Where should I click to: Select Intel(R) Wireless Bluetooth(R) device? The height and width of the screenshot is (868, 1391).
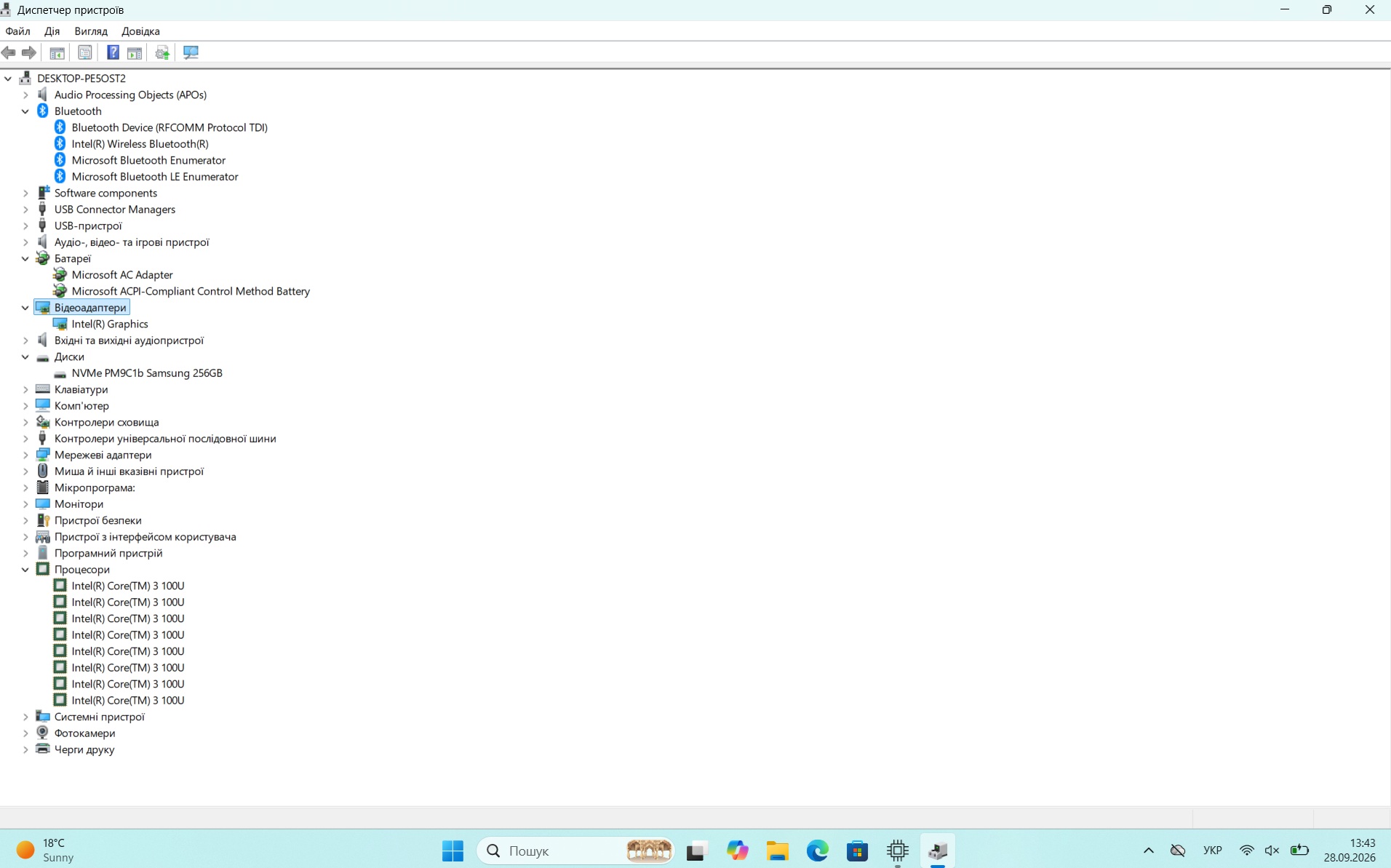pos(140,144)
